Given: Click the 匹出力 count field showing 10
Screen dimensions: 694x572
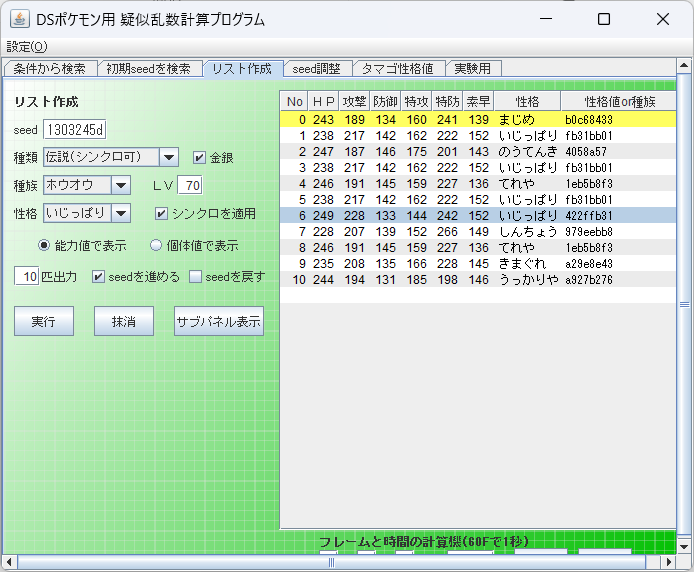Looking at the screenshot, I should [27, 277].
